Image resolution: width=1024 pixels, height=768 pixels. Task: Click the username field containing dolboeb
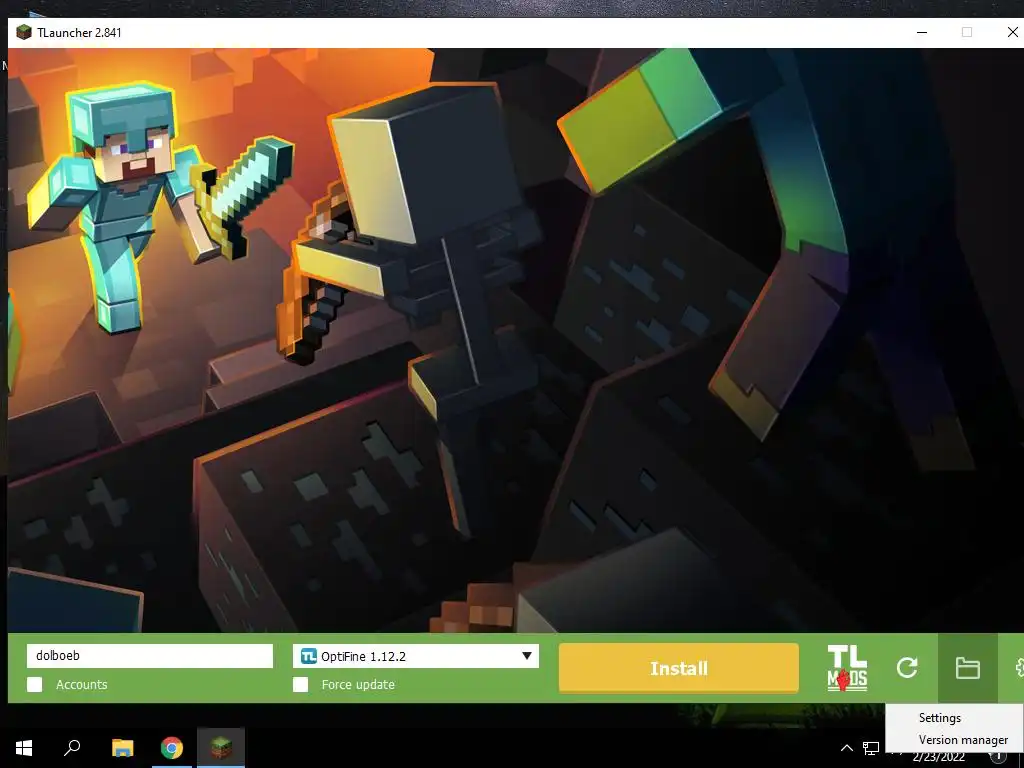150,656
